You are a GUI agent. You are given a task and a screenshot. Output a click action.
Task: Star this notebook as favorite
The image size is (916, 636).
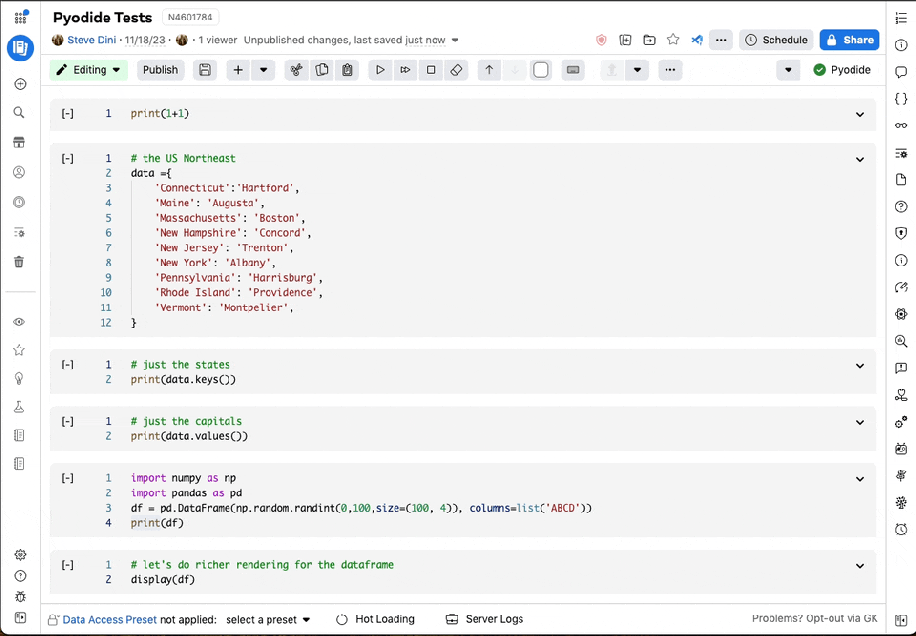(x=673, y=40)
